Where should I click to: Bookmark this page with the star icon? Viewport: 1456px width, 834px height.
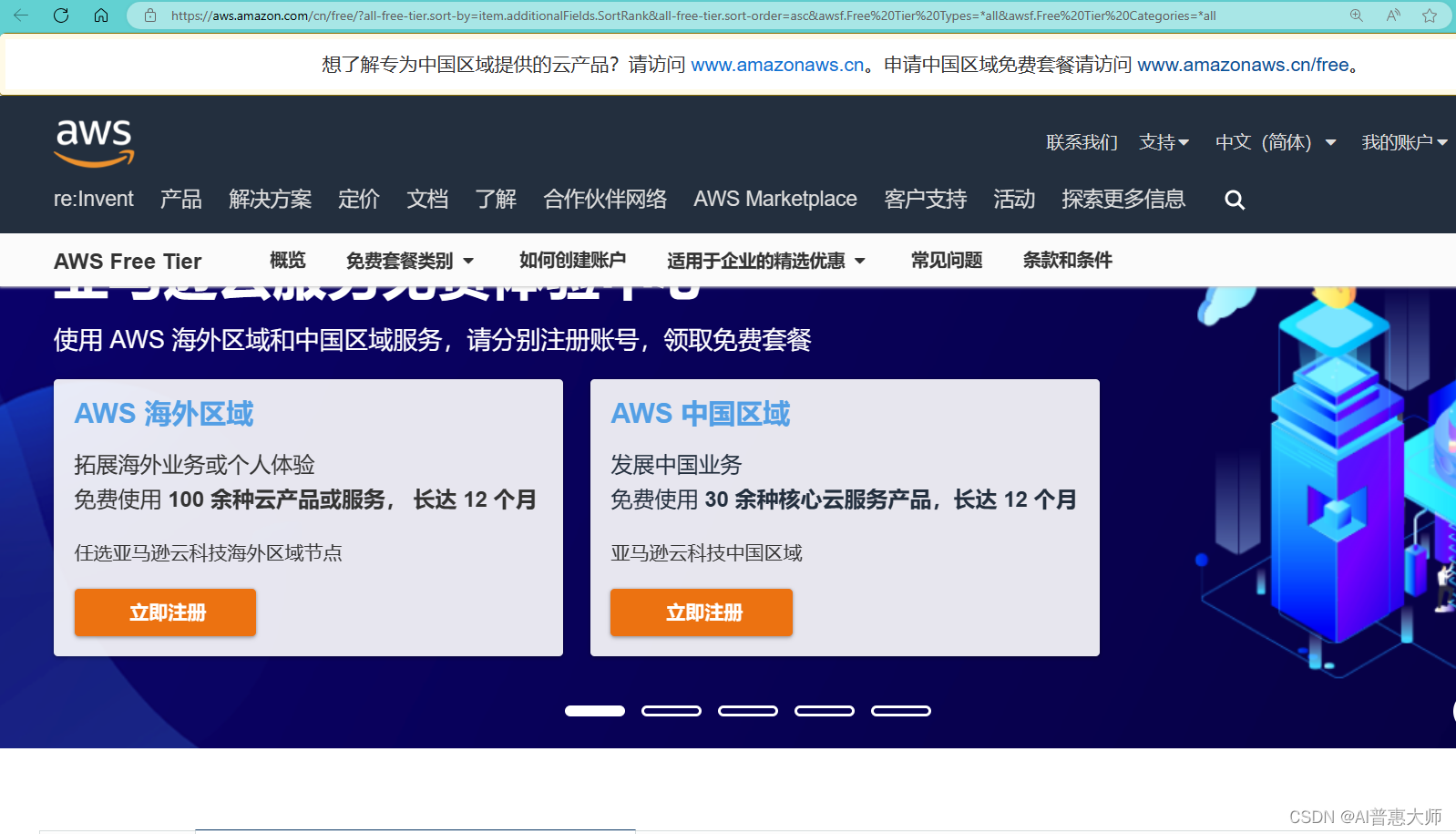click(1430, 15)
